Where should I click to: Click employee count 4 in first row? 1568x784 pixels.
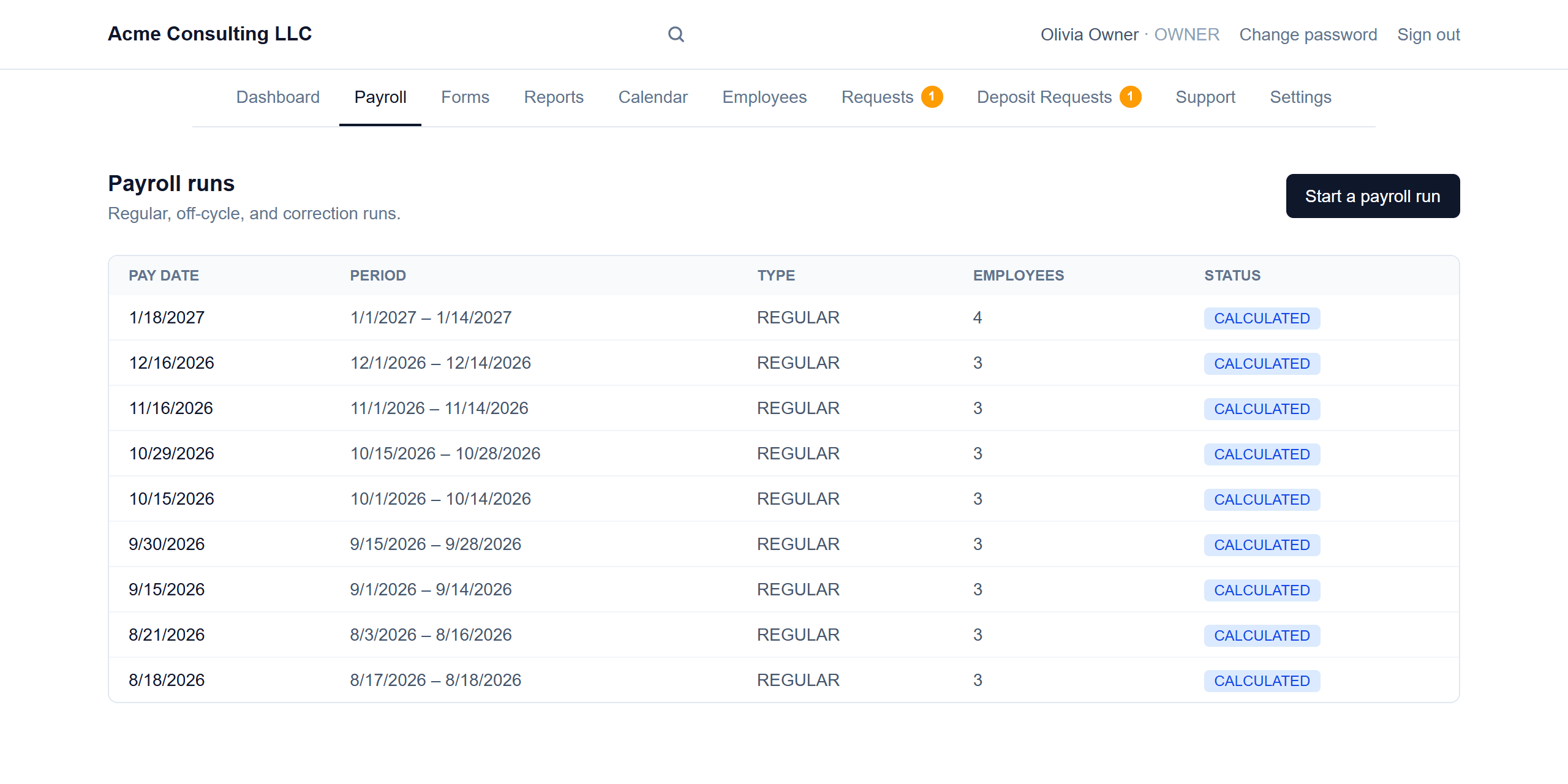click(x=978, y=317)
